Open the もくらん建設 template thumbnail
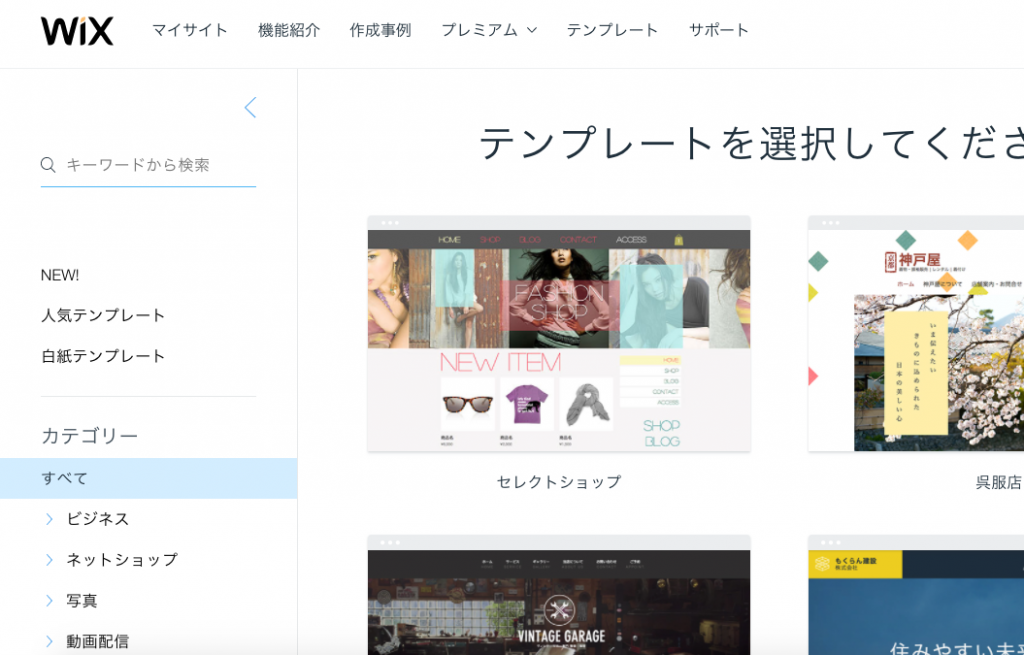 pos(916,595)
